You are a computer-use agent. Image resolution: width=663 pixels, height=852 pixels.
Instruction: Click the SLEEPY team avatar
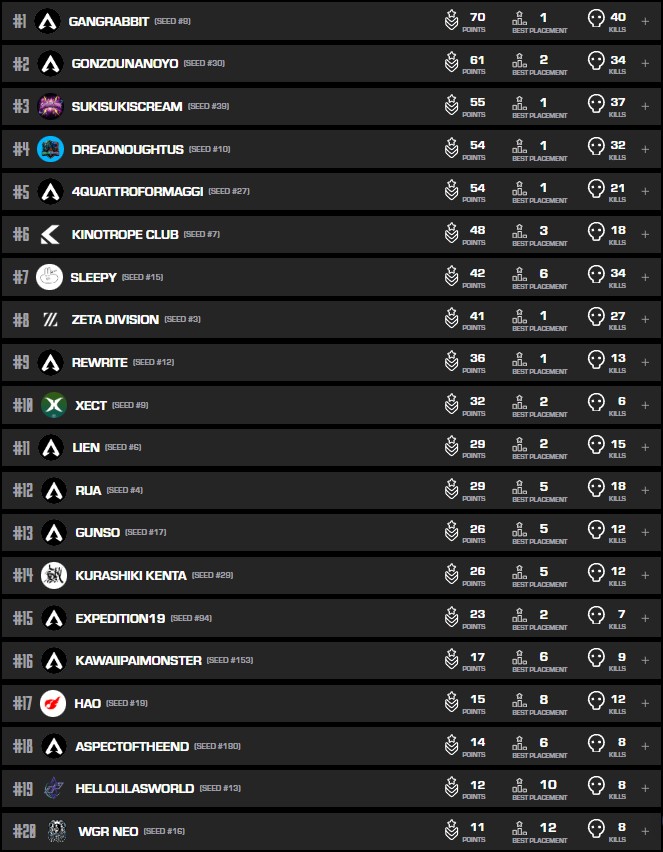pos(49,277)
